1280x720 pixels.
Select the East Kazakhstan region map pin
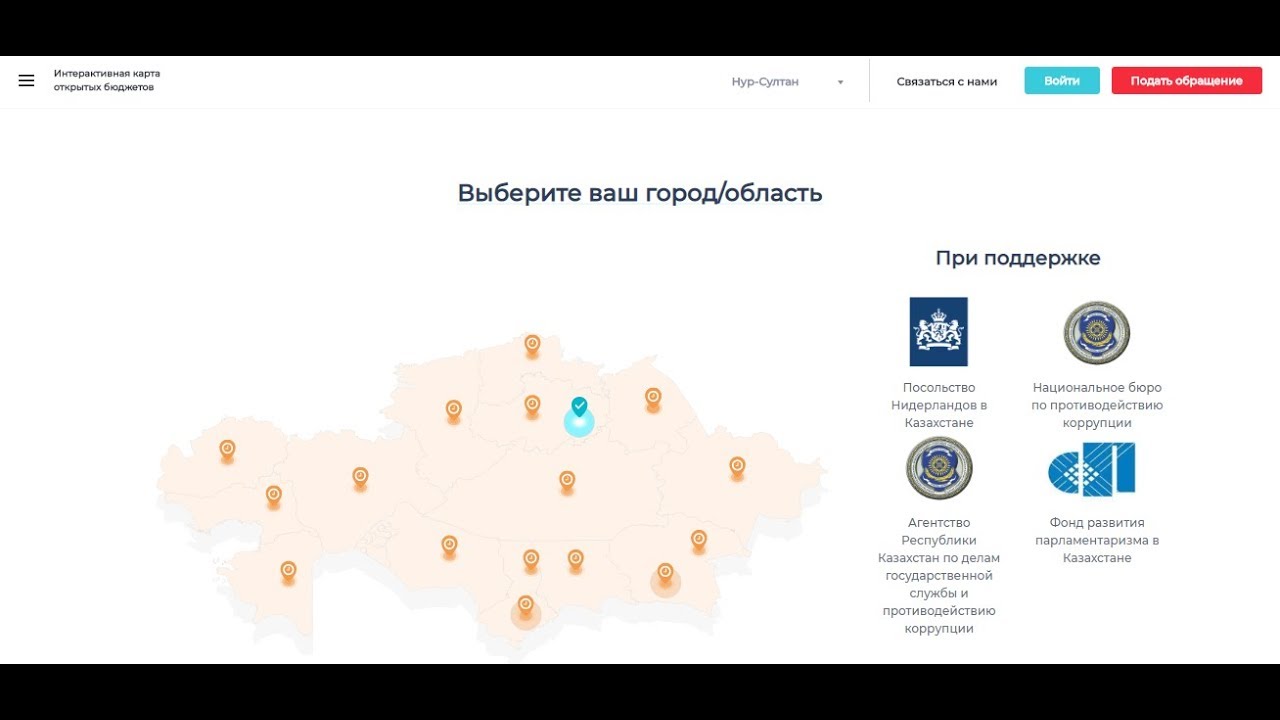(737, 467)
